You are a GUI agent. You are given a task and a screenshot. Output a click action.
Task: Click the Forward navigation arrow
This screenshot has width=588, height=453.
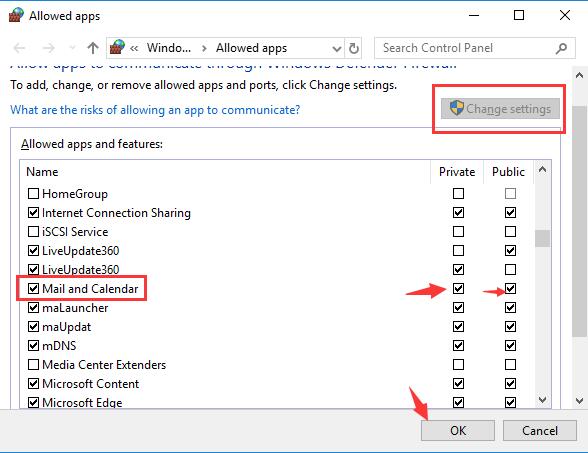point(48,48)
